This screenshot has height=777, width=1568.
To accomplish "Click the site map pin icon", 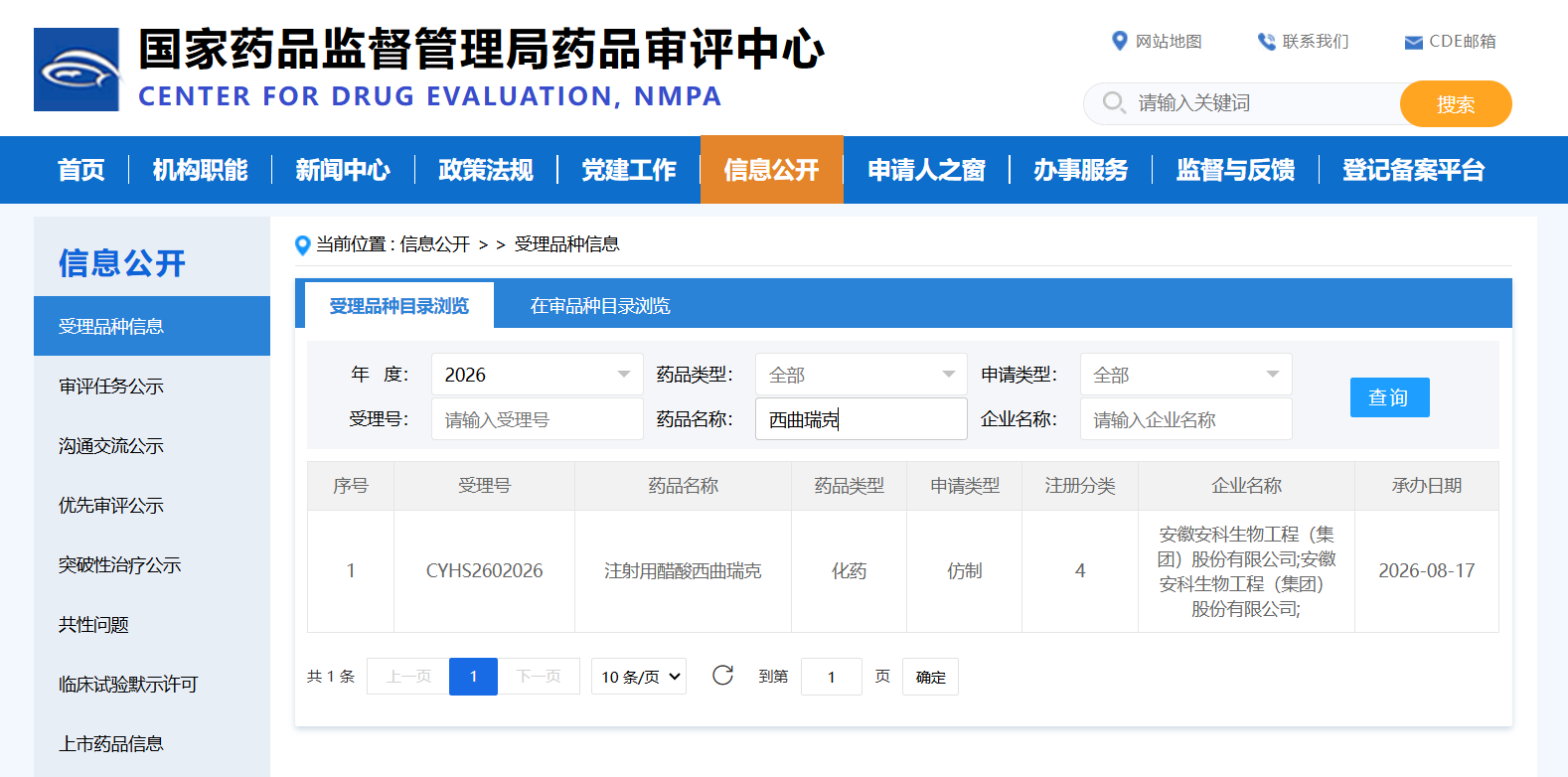I will (x=1119, y=41).
